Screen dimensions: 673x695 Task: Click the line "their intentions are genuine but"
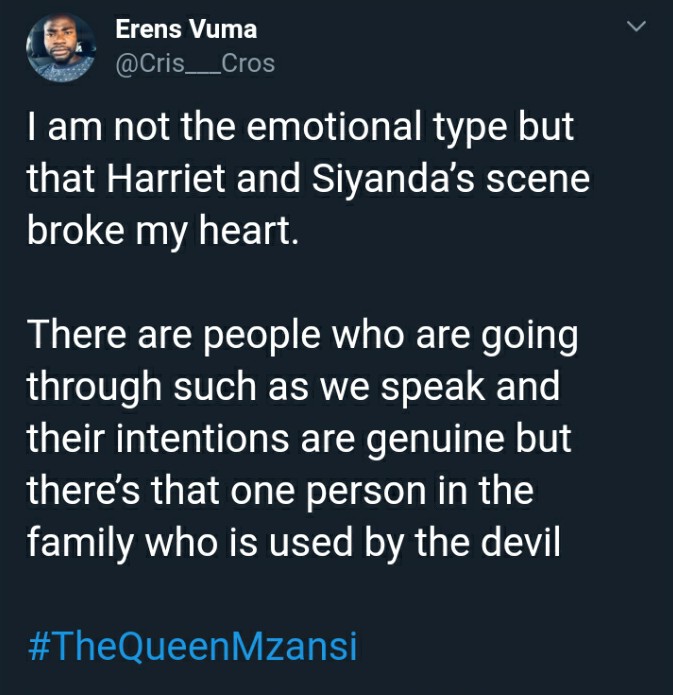299,439
